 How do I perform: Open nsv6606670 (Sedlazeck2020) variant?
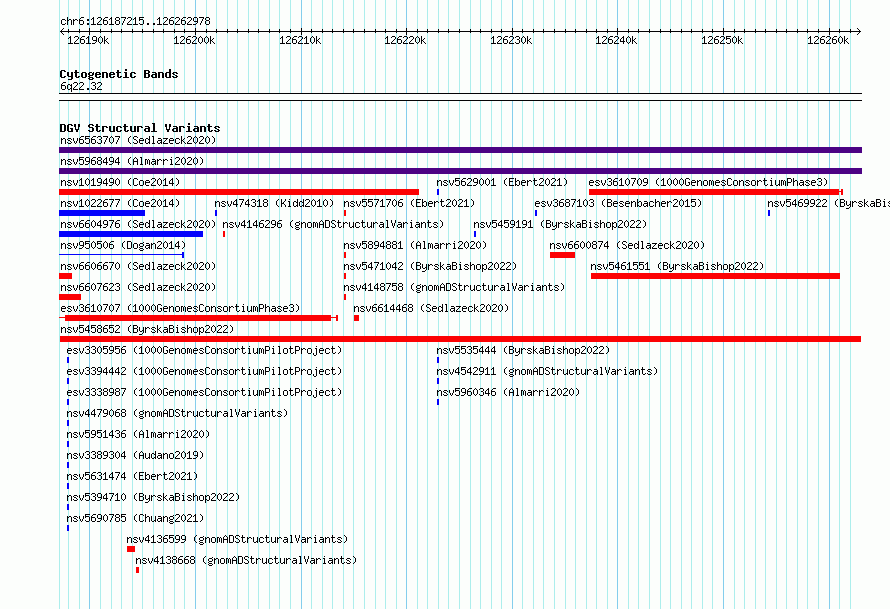(x=138, y=266)
